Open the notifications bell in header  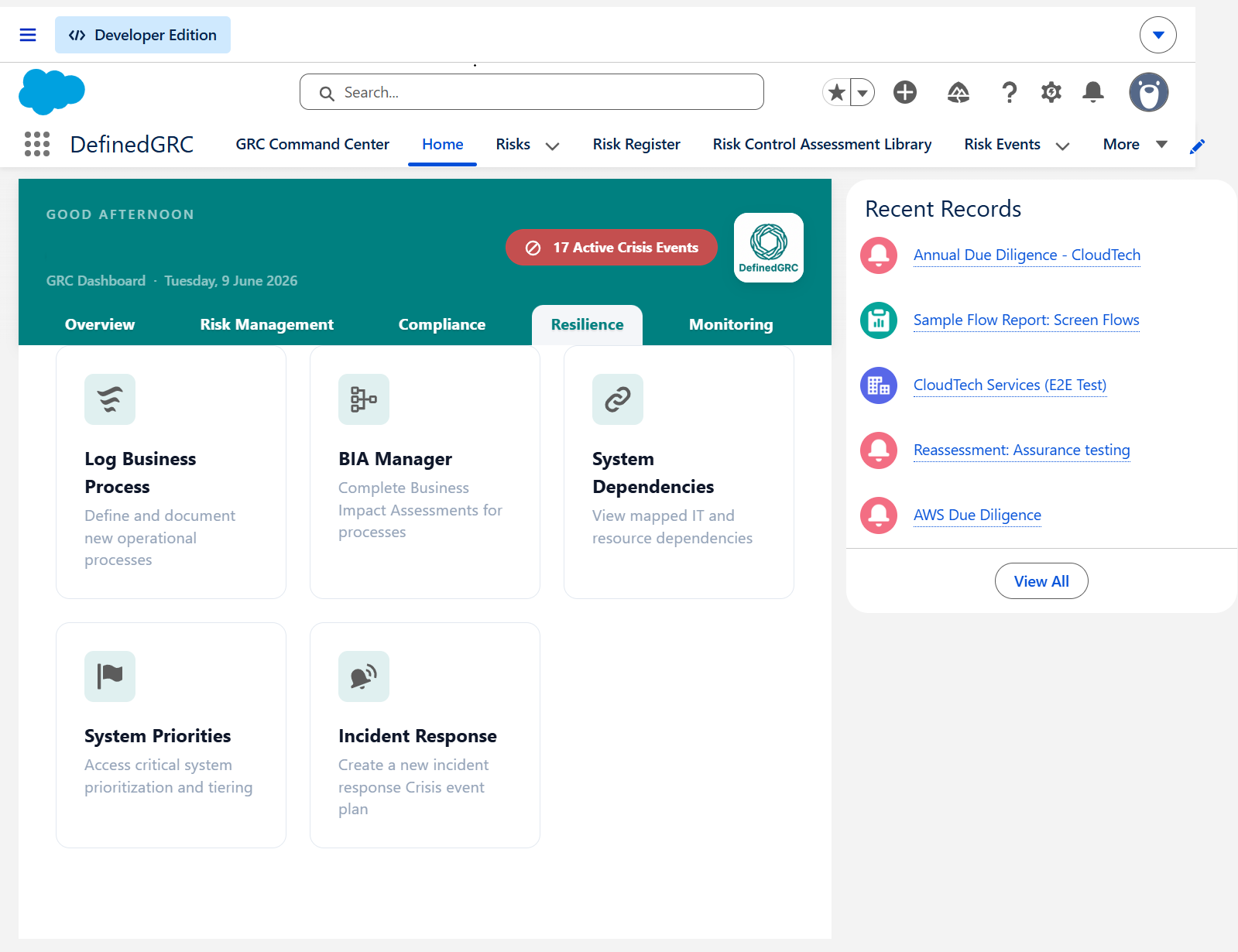pos(1093,92)
